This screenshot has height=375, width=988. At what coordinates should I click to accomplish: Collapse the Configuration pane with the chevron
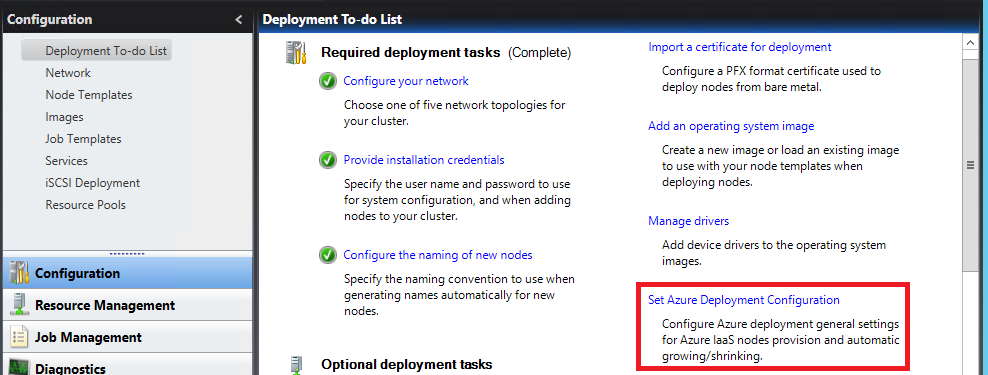[x=238, y=20]
